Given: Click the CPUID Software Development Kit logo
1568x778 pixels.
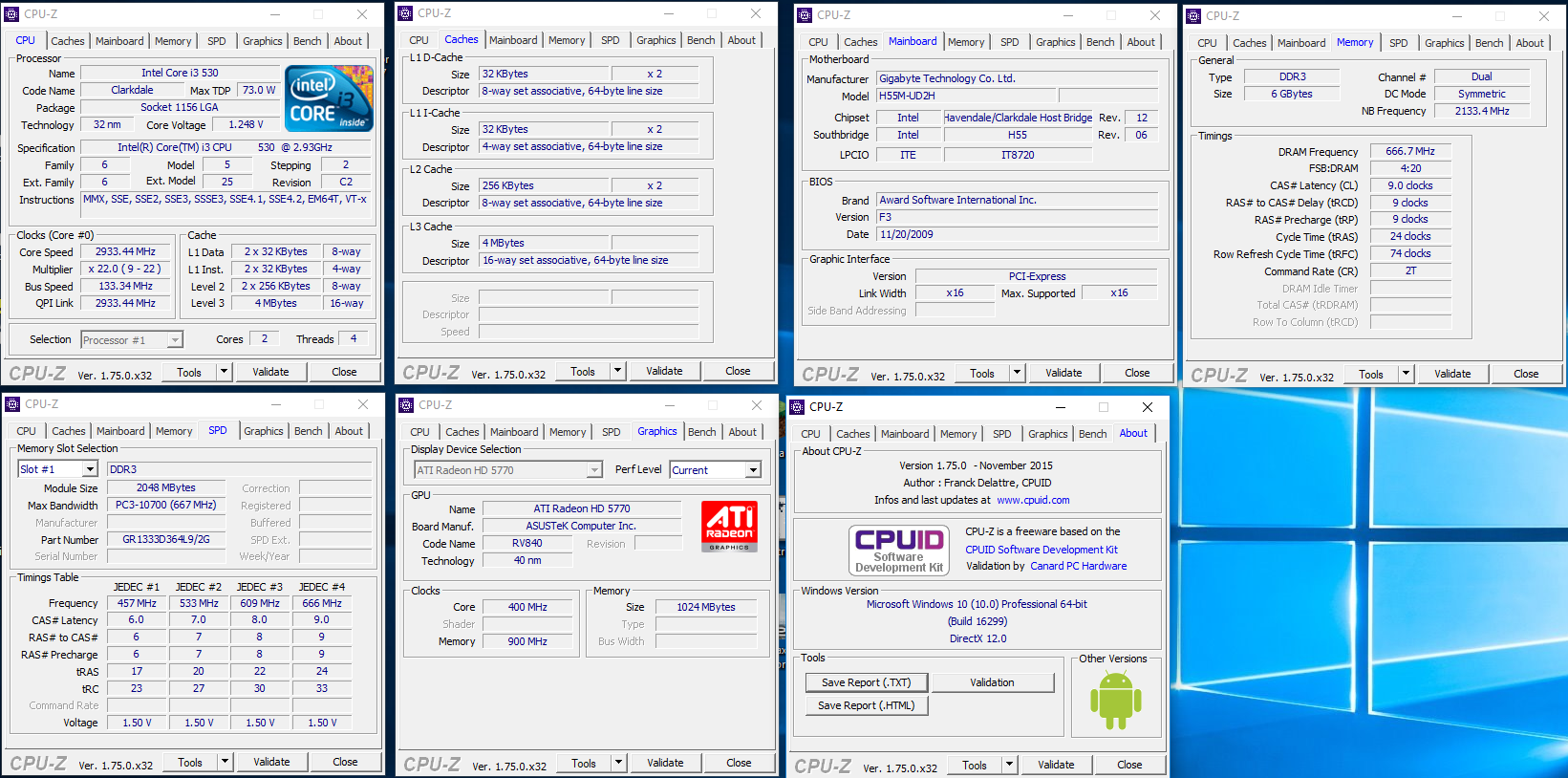Looking at the screenshot, I should [x=899, y=550].
